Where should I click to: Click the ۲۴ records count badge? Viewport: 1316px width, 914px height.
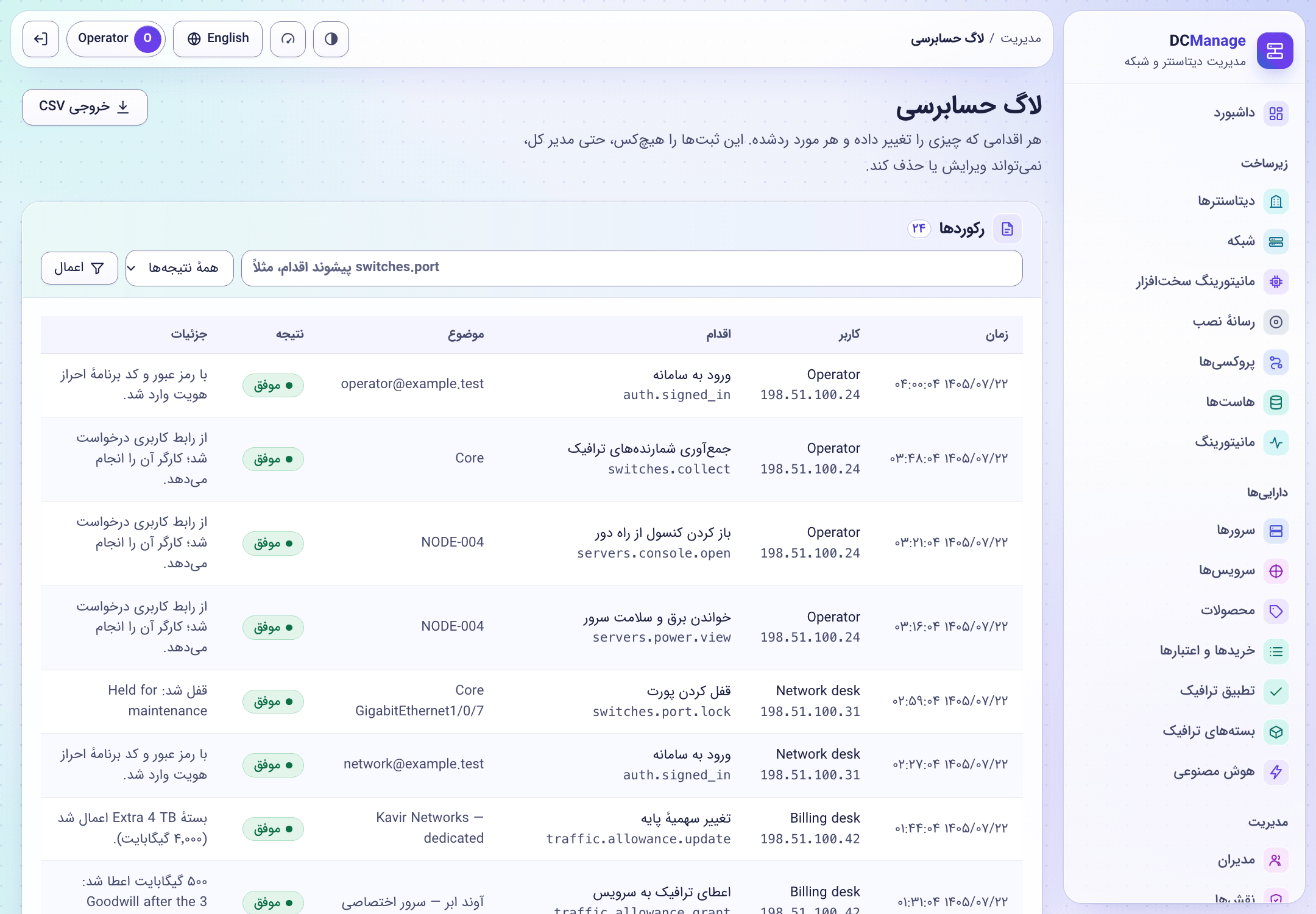click(919, 228)
